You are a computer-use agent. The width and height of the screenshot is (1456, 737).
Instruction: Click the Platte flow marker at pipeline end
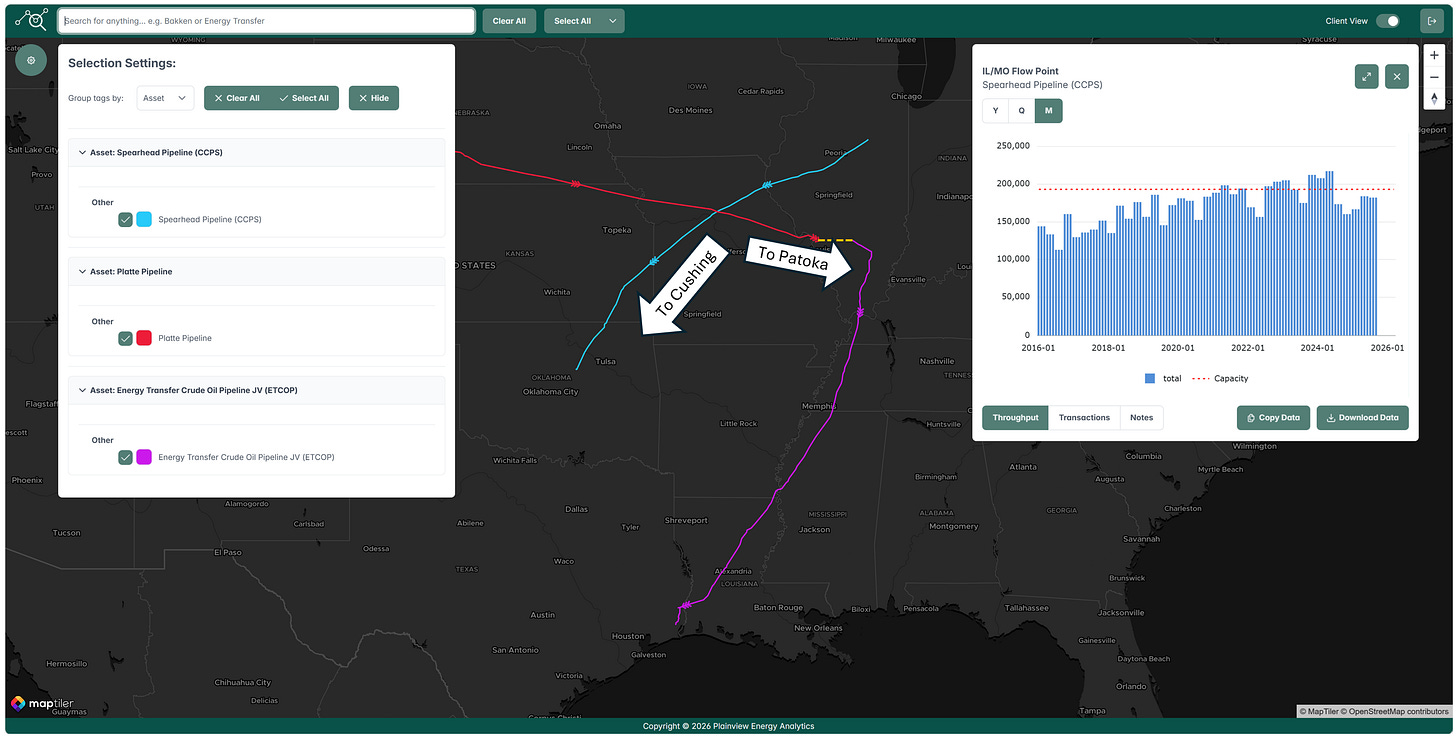pyautogui.click(x=814, y=238)
